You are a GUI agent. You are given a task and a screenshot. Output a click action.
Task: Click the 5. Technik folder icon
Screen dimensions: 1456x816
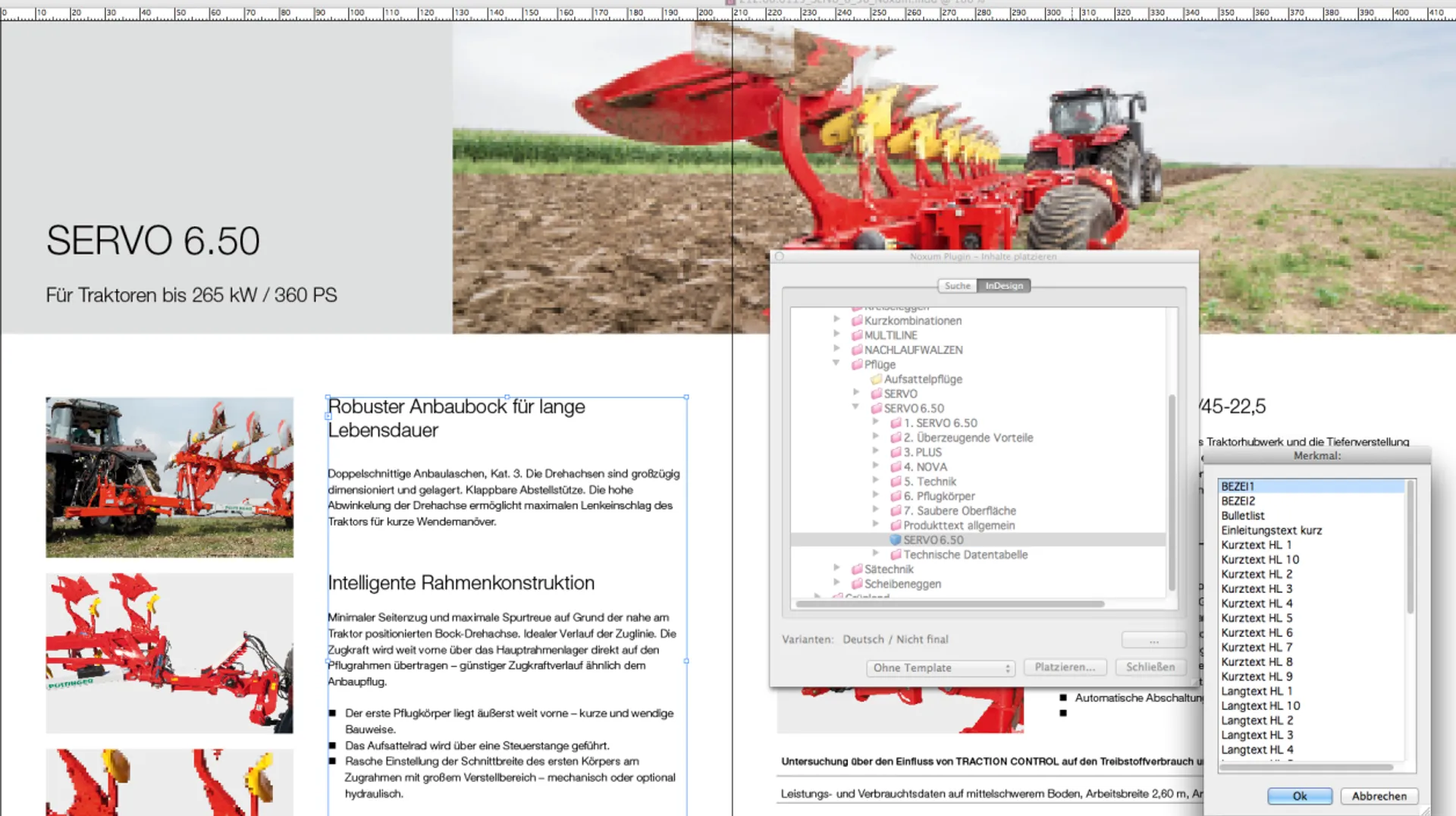[896, 482]
